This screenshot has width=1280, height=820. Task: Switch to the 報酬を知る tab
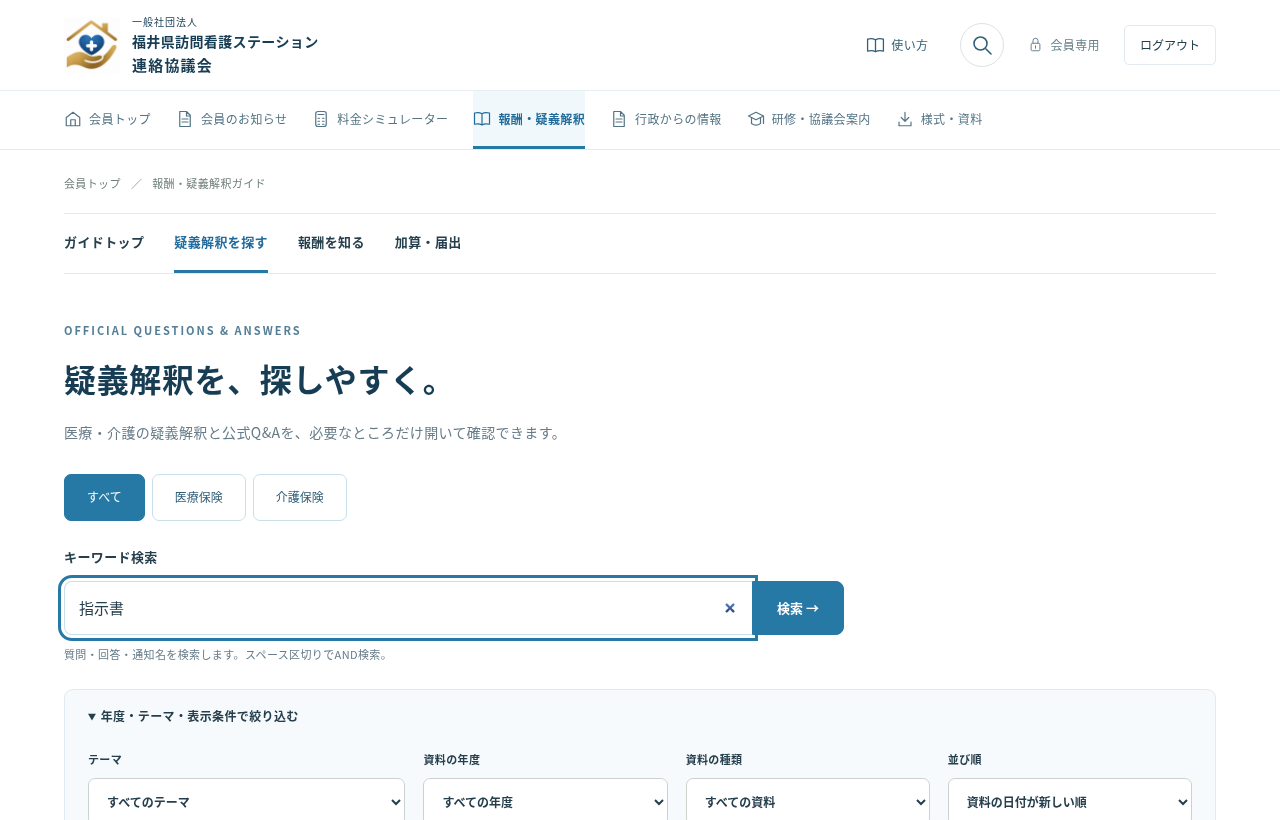pyautogui.click(x=331, y=243)
